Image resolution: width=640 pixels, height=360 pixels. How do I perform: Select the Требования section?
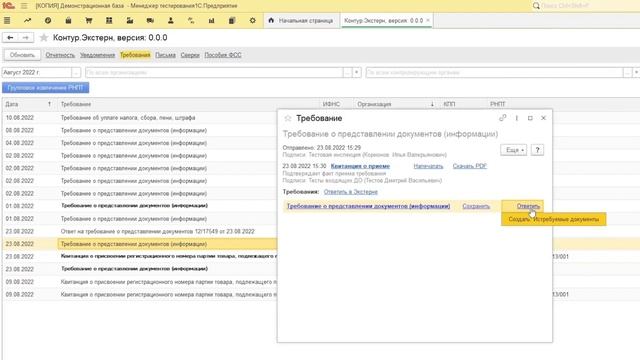click(x=135, y=55)
